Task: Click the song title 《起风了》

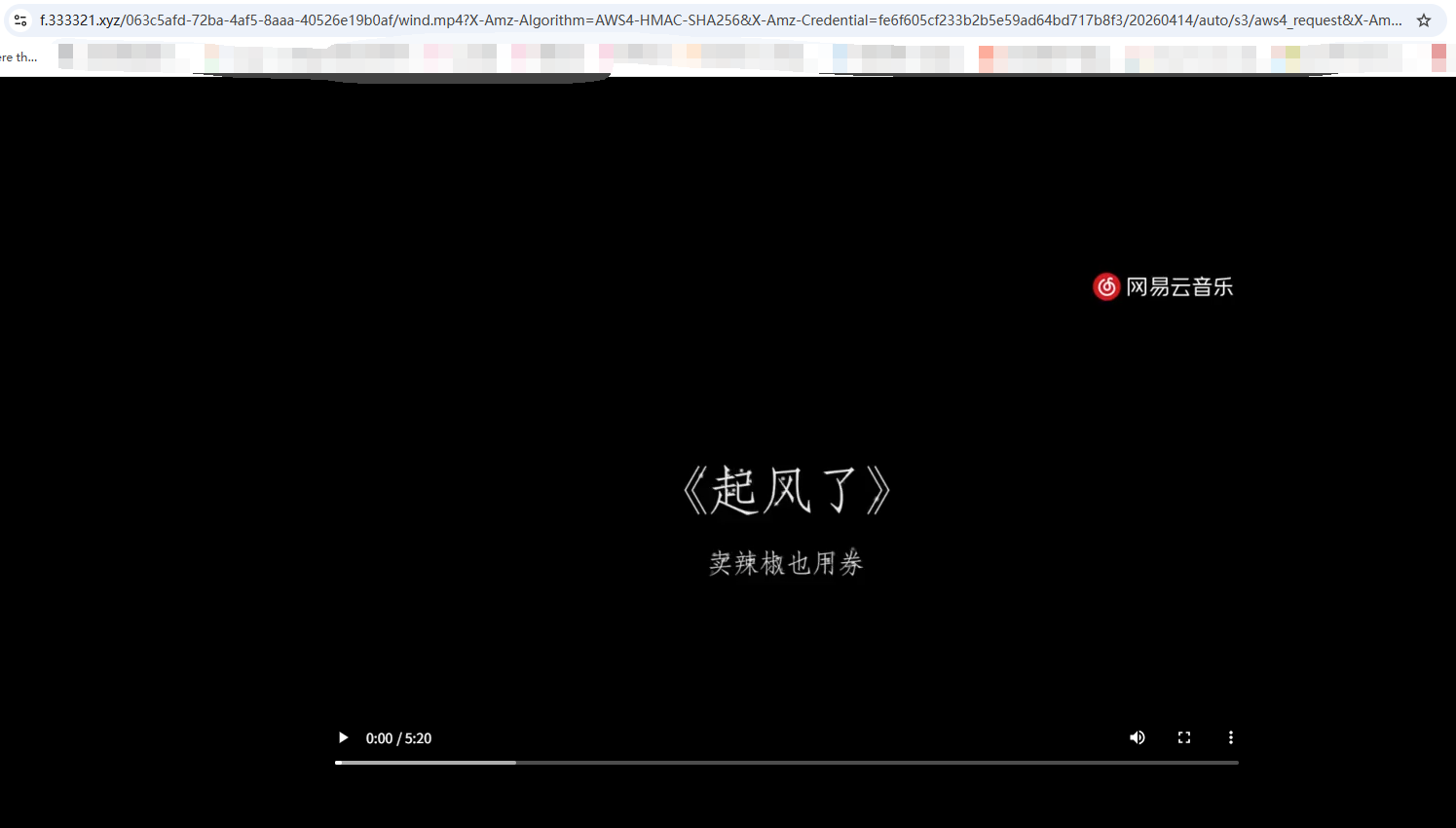Action: (x=786, y=489)
